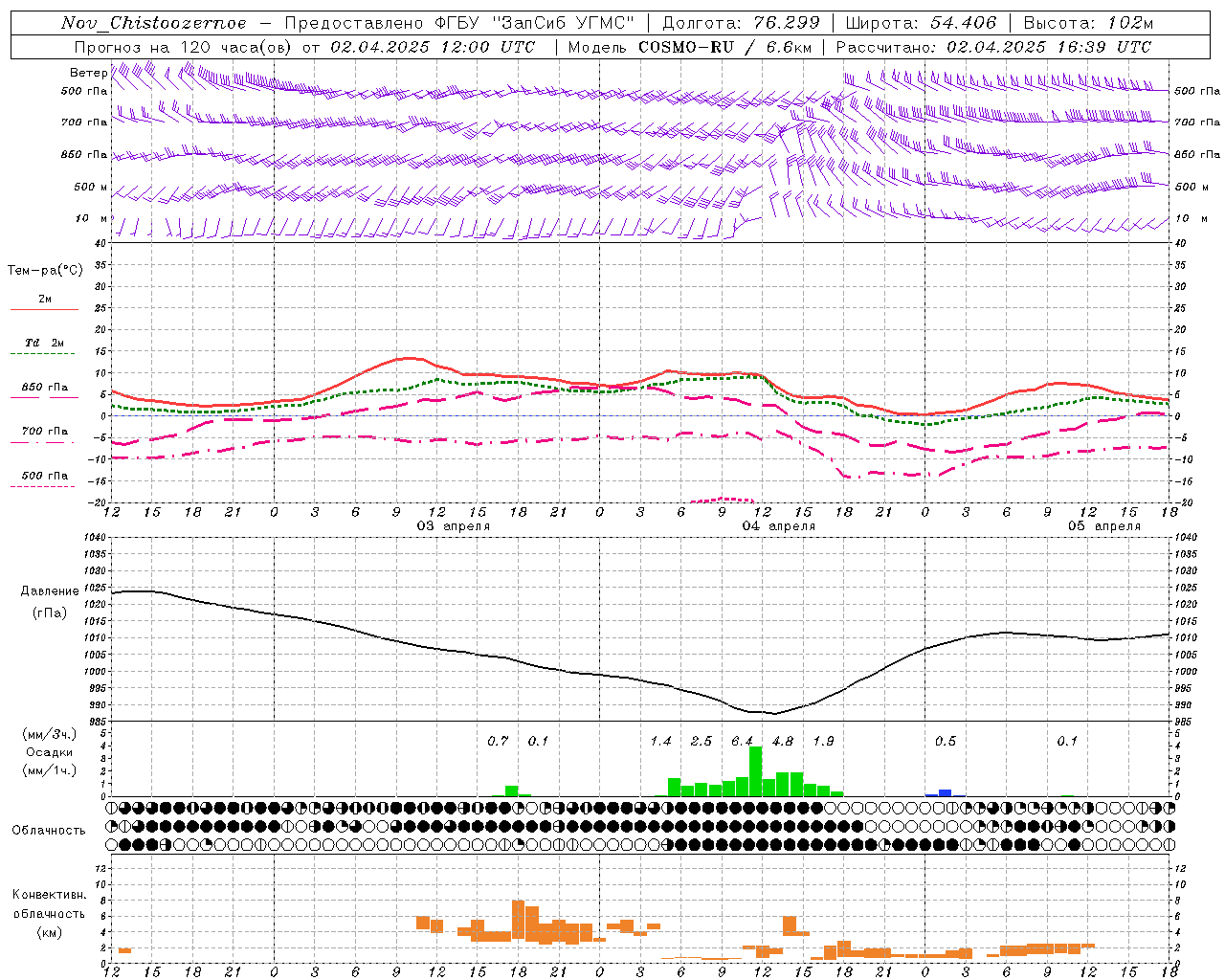Click the '03 апреля' date label

tap(453, 525)
